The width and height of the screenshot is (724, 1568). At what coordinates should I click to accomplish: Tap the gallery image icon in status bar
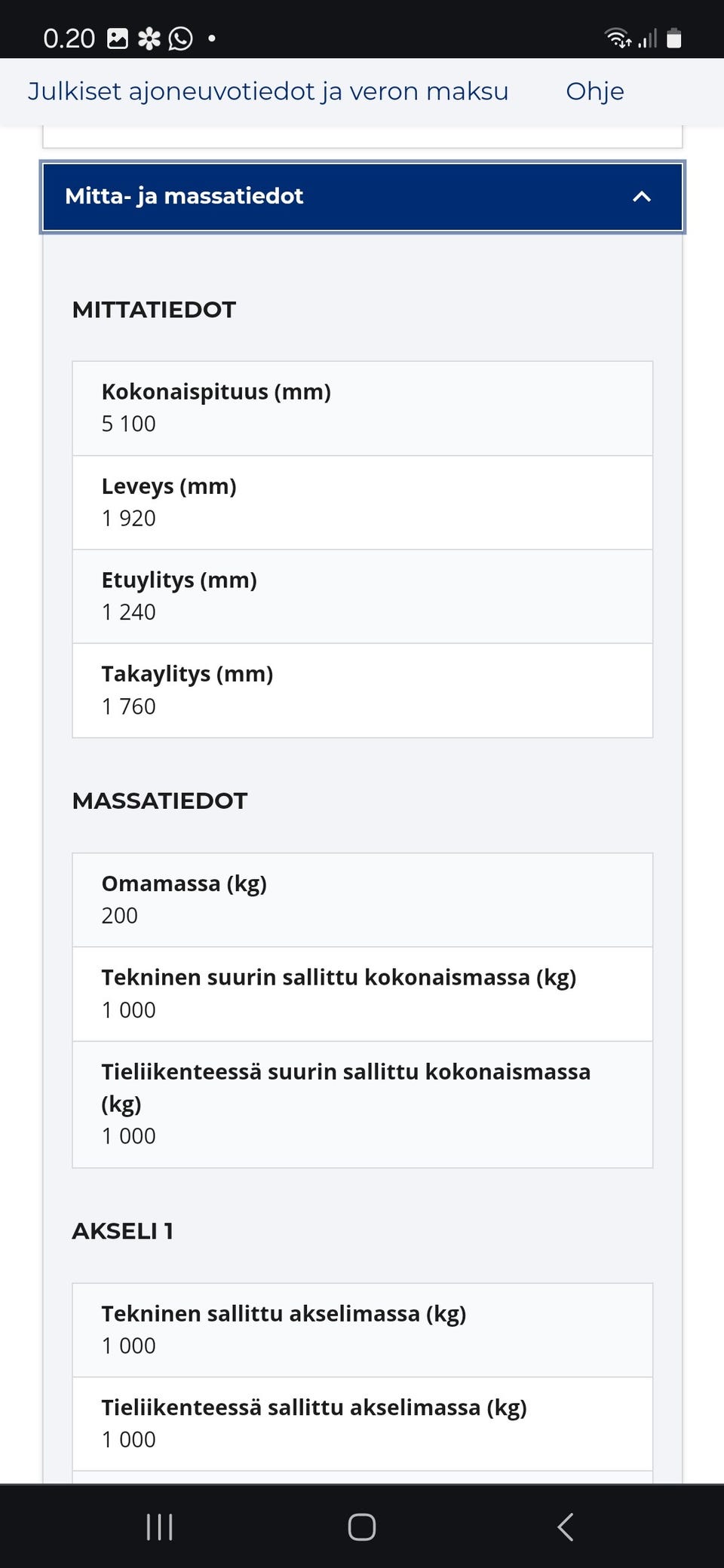click(118, 36)
